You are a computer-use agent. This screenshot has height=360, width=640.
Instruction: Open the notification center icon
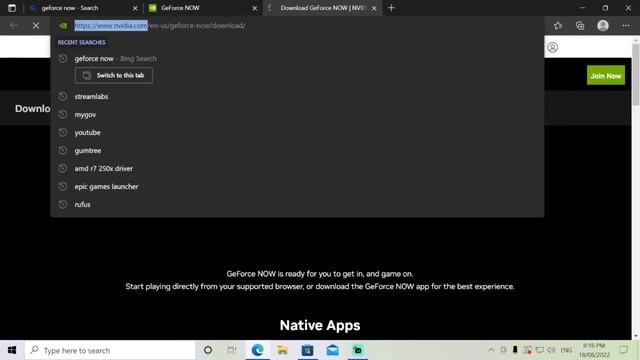(623, 350)
